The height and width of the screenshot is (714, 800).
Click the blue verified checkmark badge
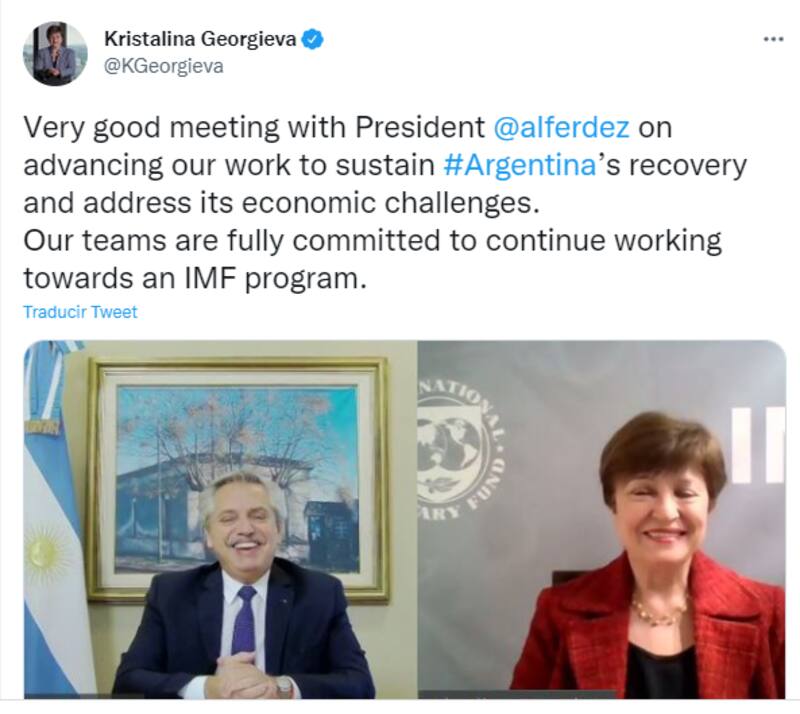[x=312, y=39]
